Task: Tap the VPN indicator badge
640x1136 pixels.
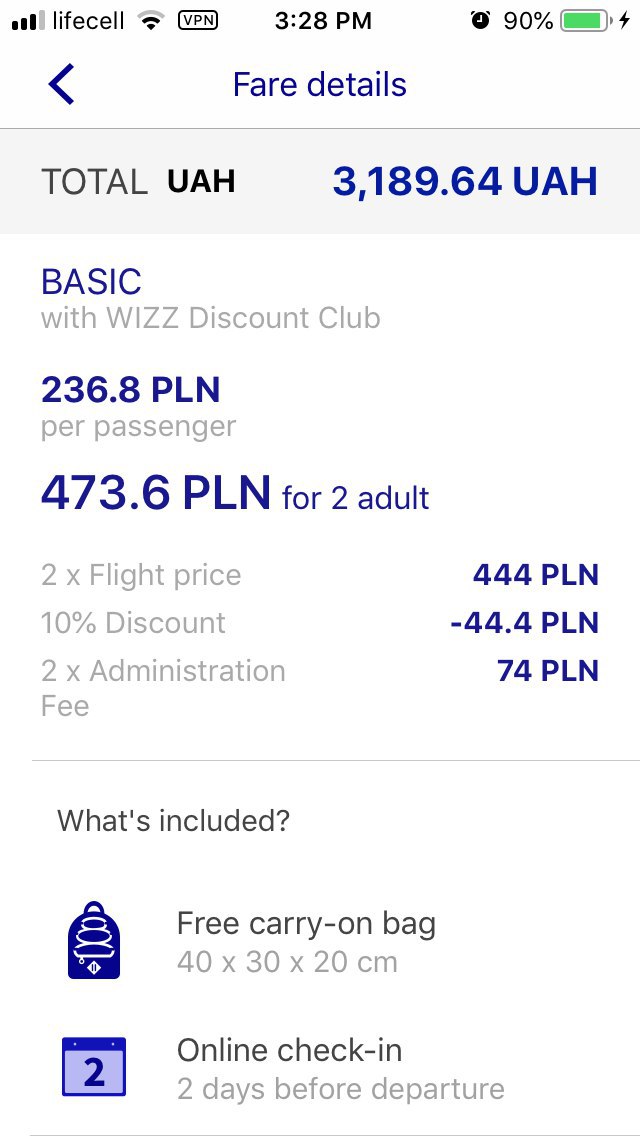Action: [198, 21]
